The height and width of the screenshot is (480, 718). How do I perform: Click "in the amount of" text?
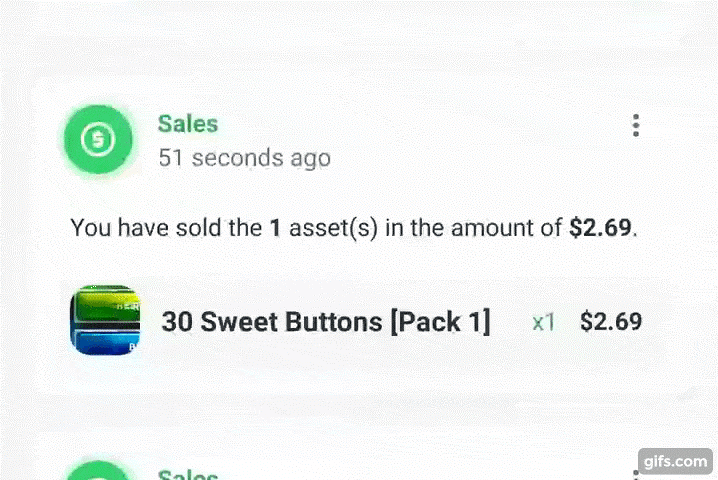click(473, 228)
